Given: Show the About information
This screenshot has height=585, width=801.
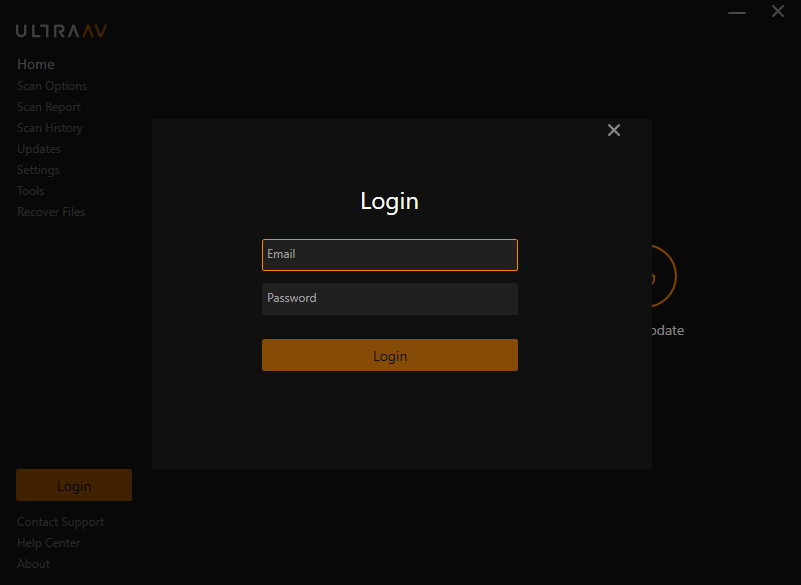Looking at the screenshot, I should point(33,564).
